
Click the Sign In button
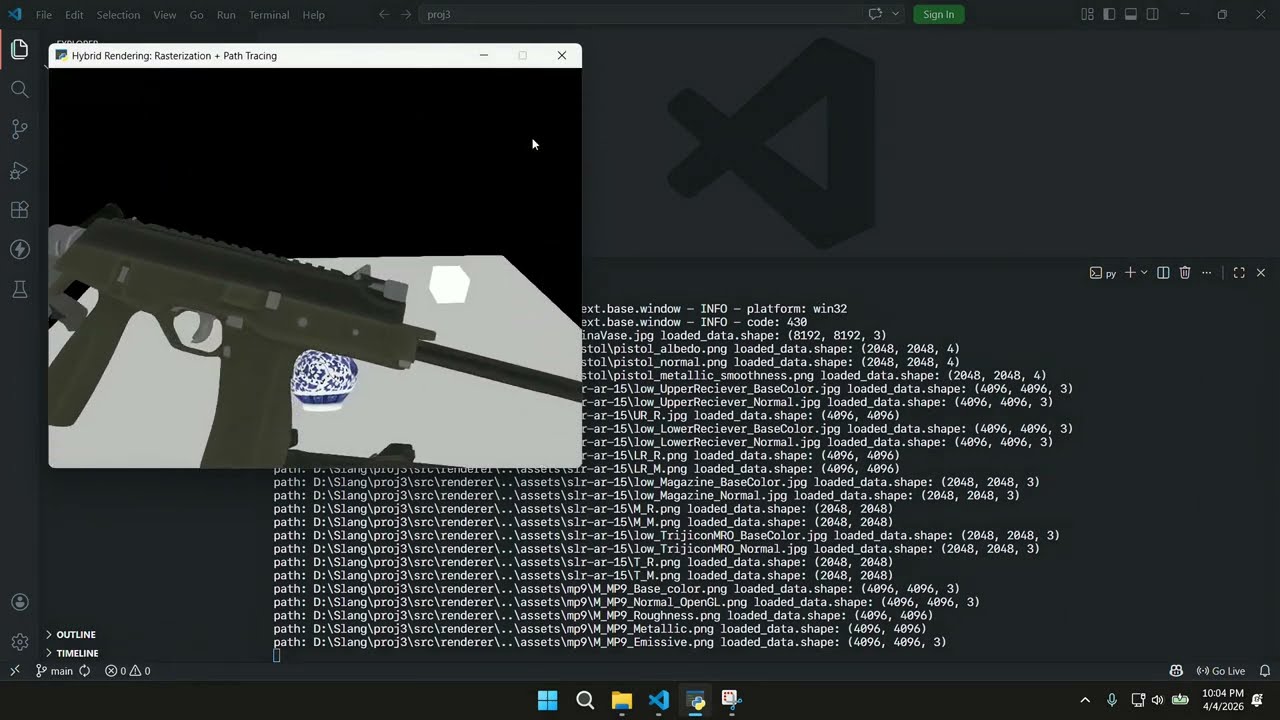[x=938, y=14]
